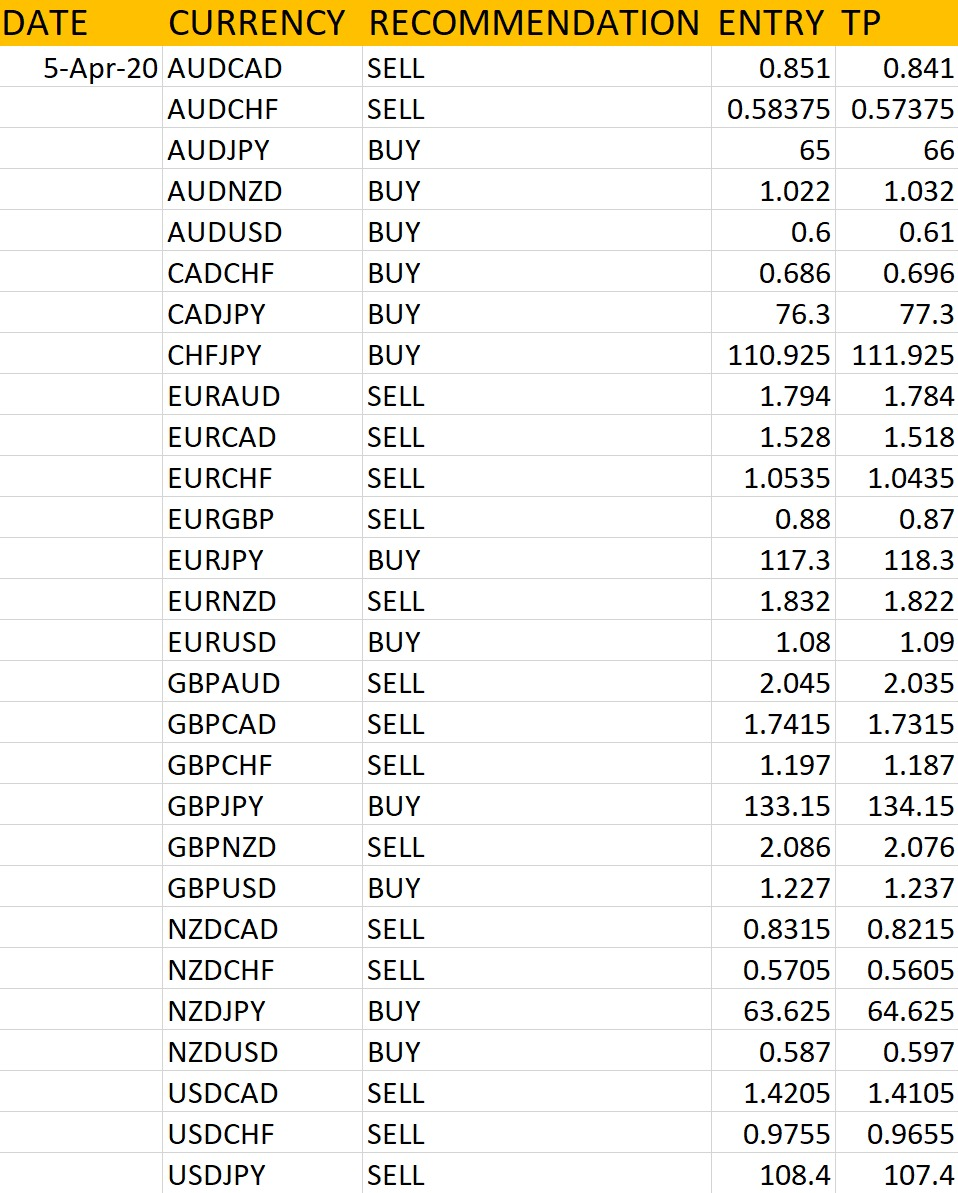Click the AUDCAD currency cell
The width and height of the screenshot is (958, 1193).
coord(262,67)
